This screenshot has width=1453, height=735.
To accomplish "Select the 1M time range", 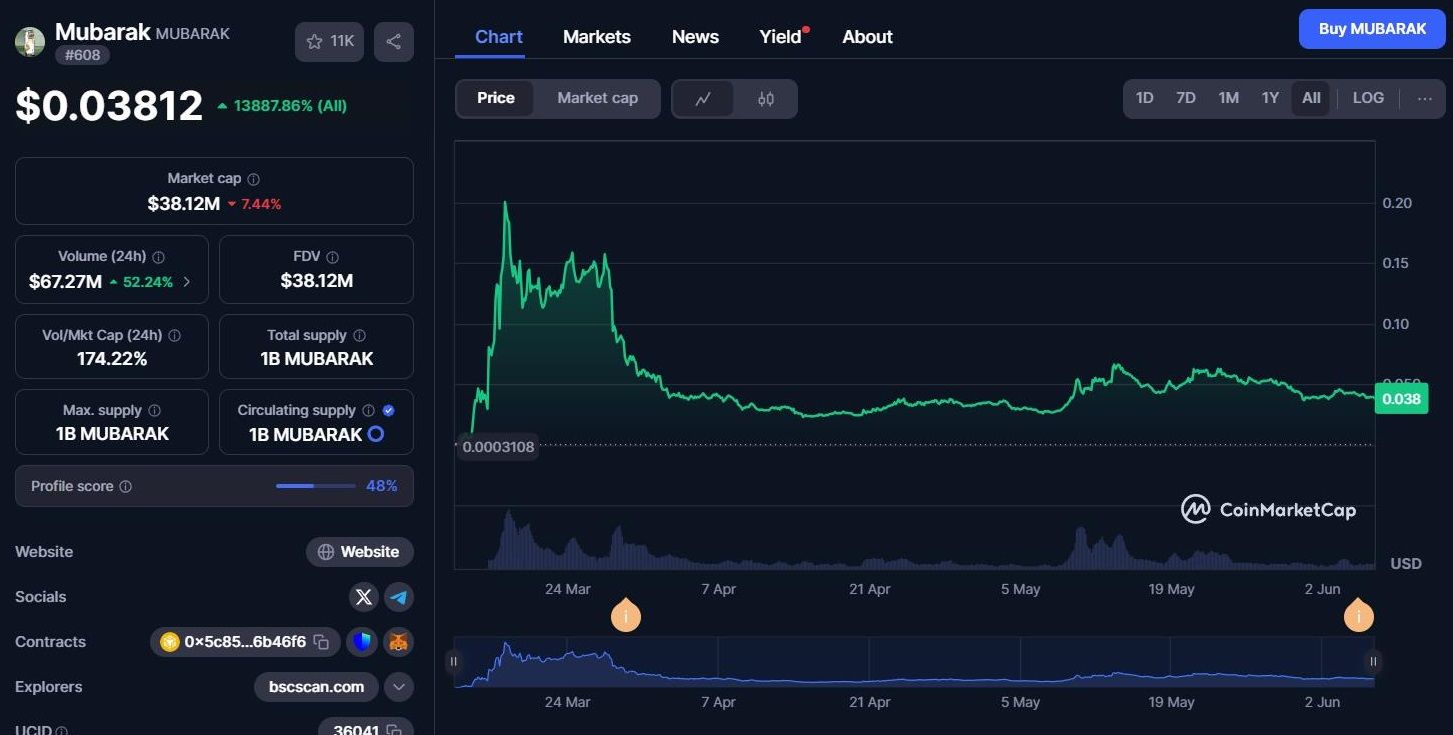I will [1229, 98].
